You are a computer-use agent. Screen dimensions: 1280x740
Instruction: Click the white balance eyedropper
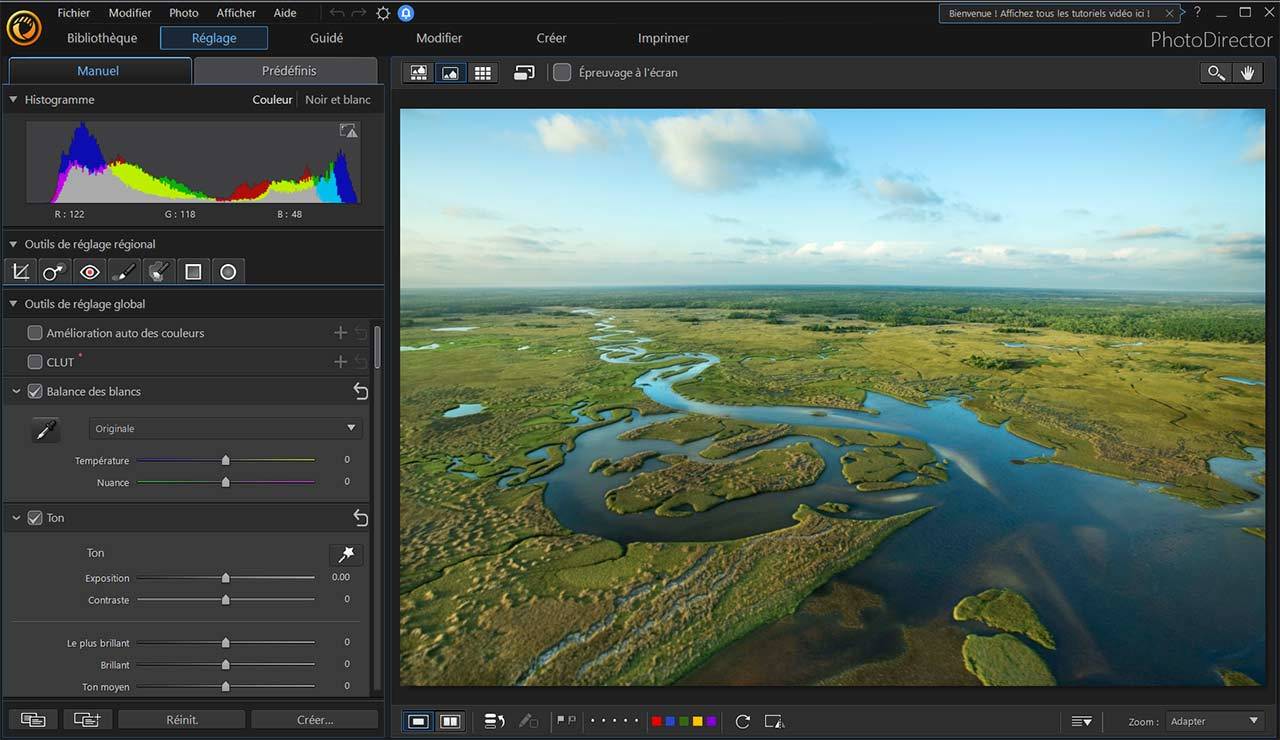click(45, 430)
